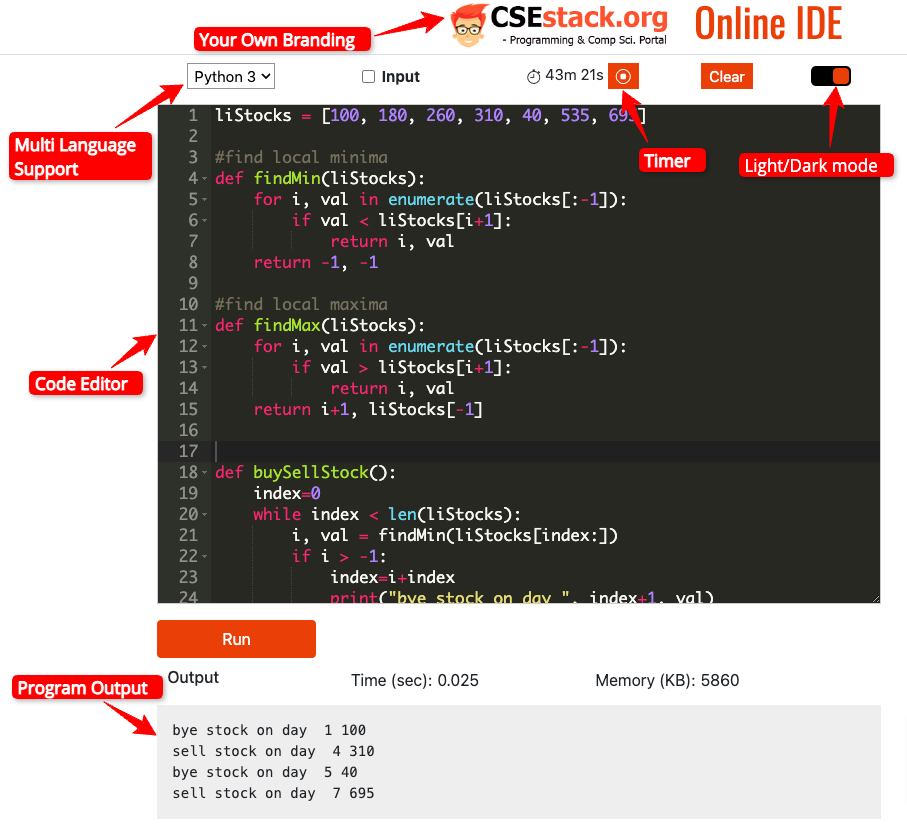Collapse the fold arrow at line 20
This screenshot has height=831, width=907.
(x=205, y=514)
